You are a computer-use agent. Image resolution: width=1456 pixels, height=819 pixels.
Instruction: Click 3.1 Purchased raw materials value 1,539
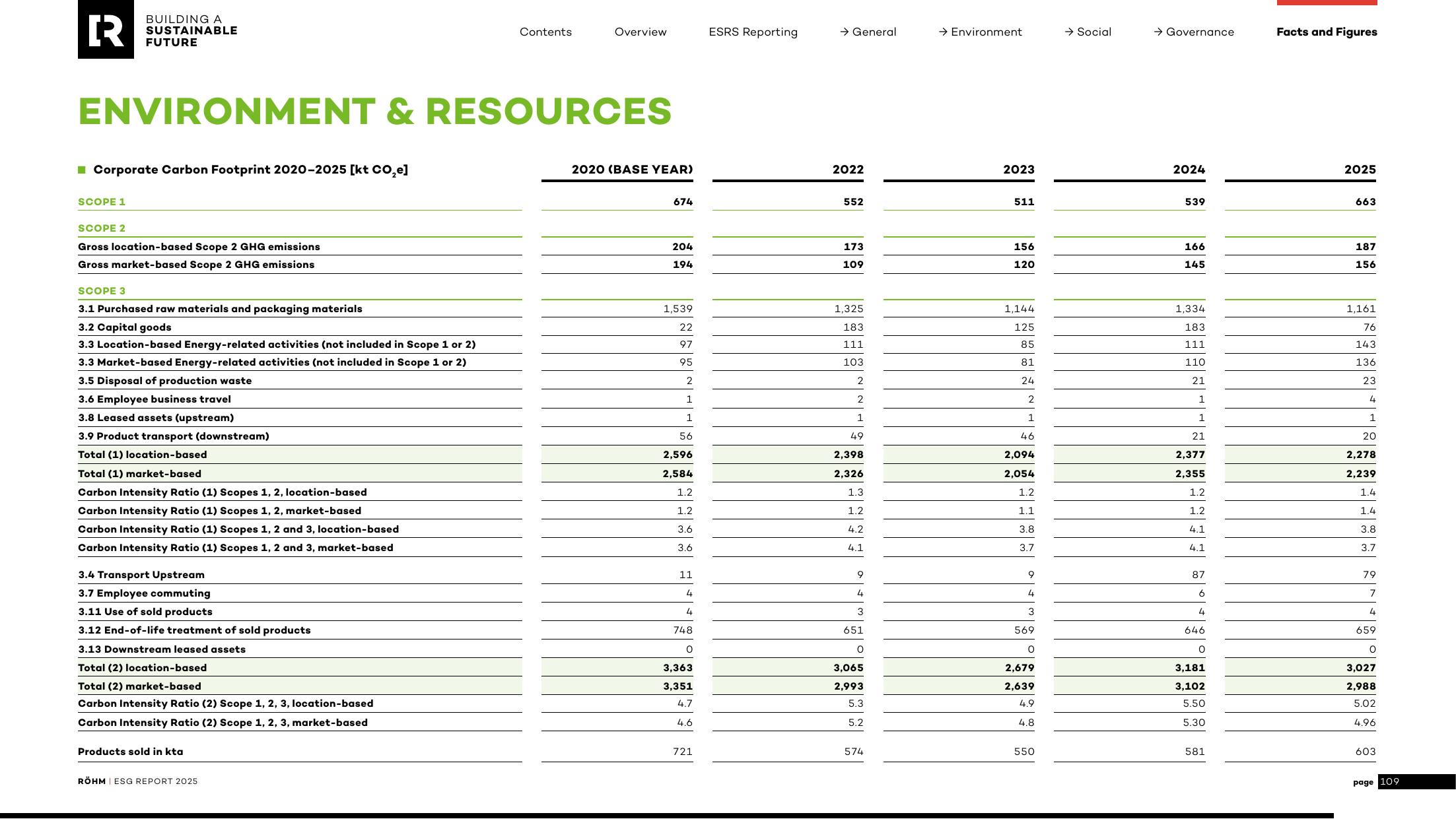pyautogui.click(x=678, y=309)
